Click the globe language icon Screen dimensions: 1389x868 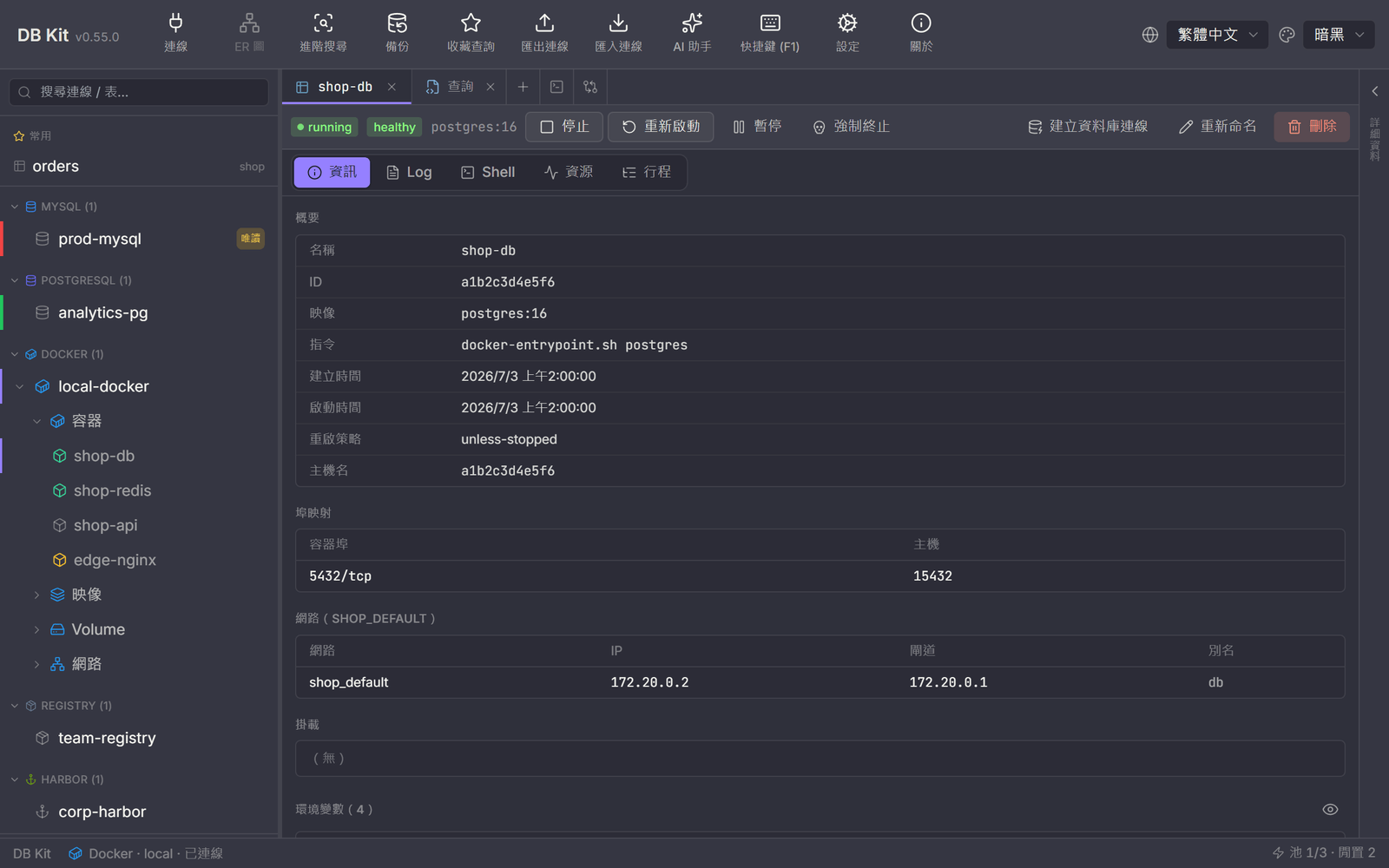tap(1150, 35)
